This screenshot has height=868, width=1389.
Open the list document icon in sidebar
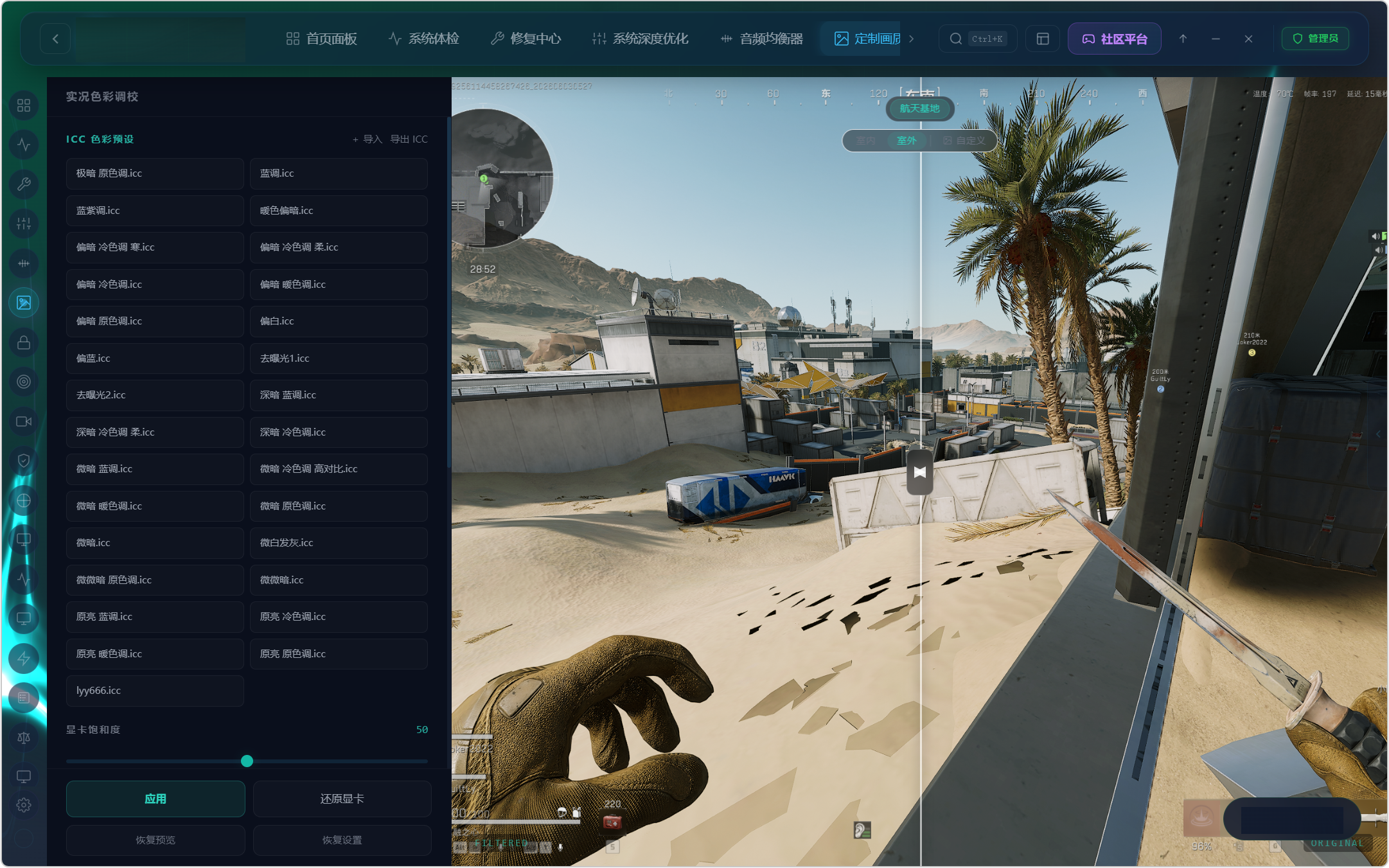pos(24,698)
